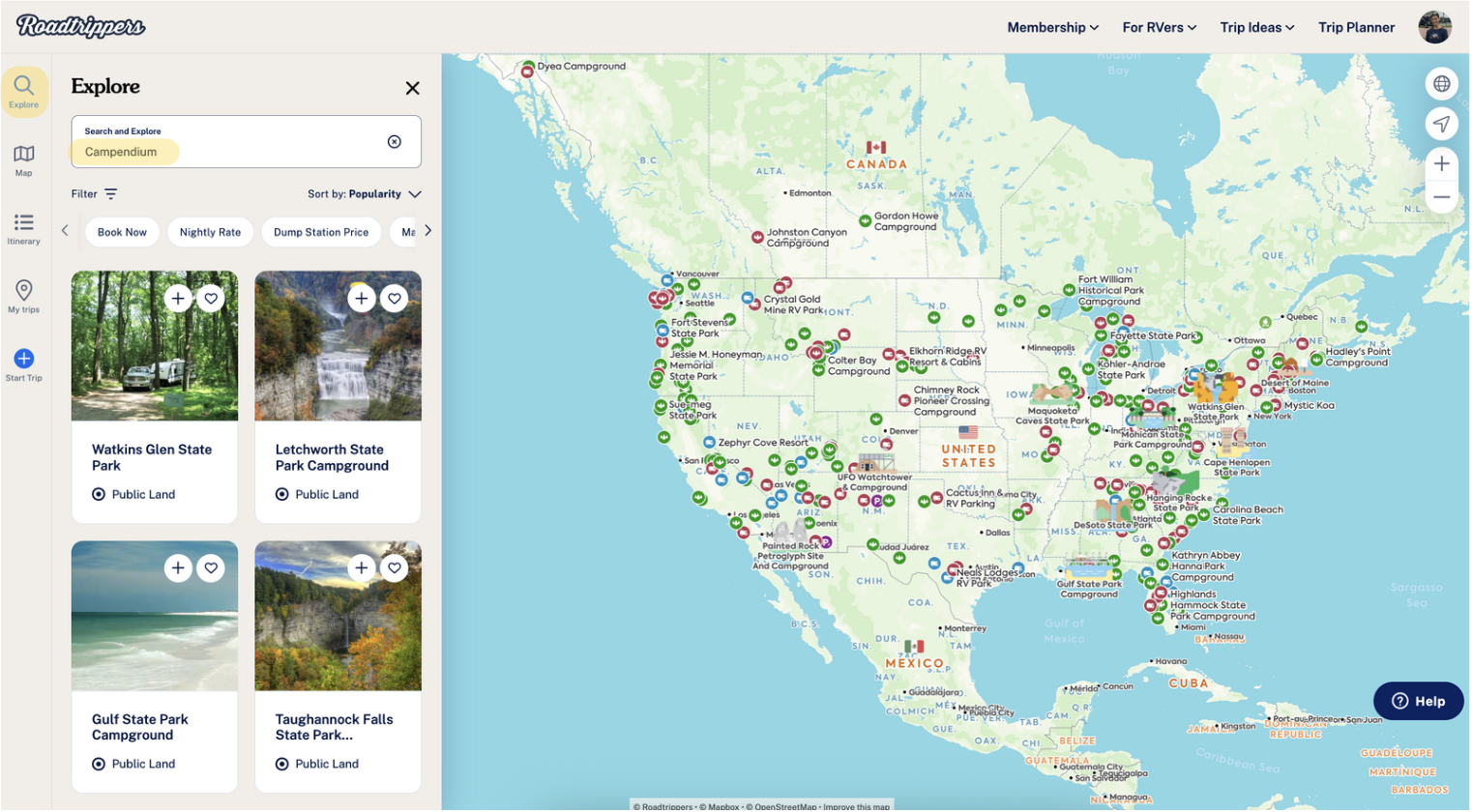Click the Roadtrippers logo
Screen dimensions: 1472x812
81,26
